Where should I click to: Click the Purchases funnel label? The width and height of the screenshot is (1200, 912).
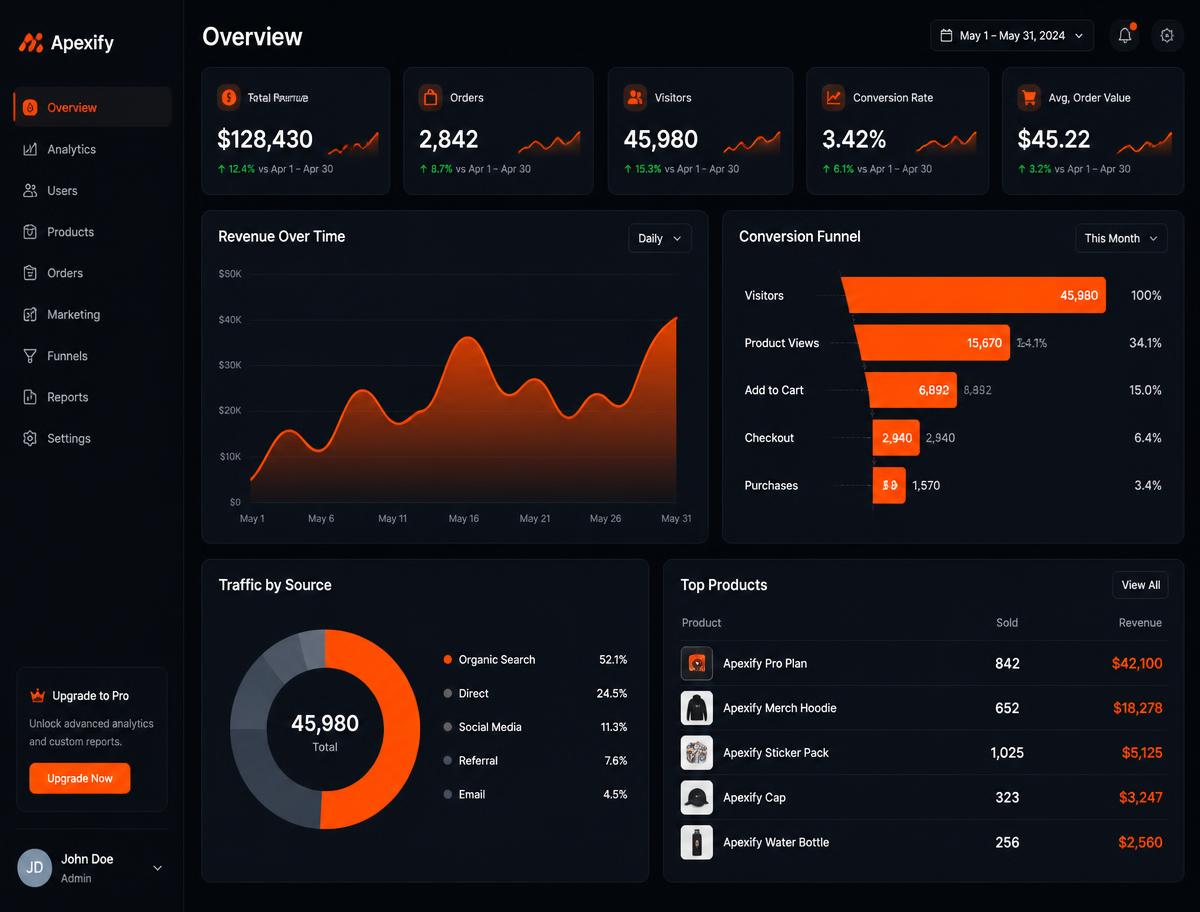click(x=771, y=485)
